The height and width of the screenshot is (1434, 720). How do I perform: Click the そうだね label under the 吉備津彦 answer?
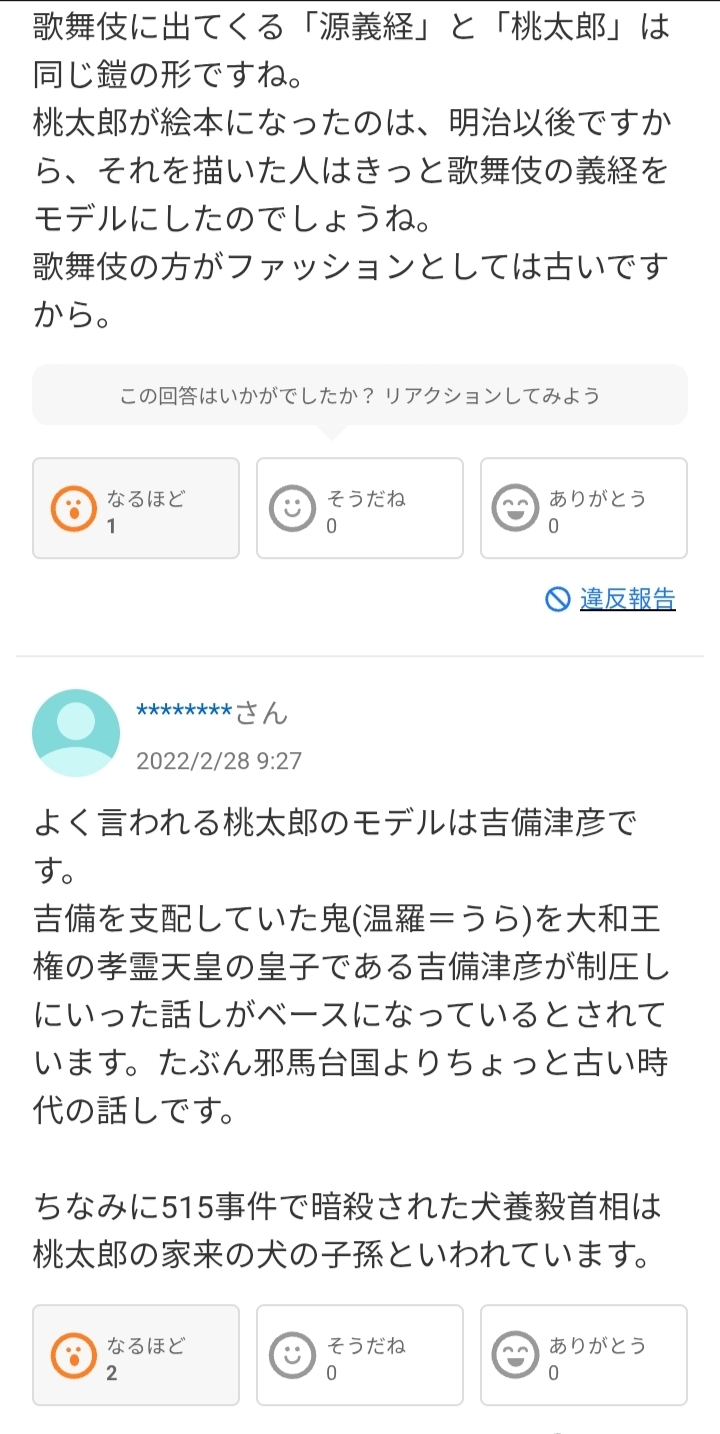point(366,1345)
